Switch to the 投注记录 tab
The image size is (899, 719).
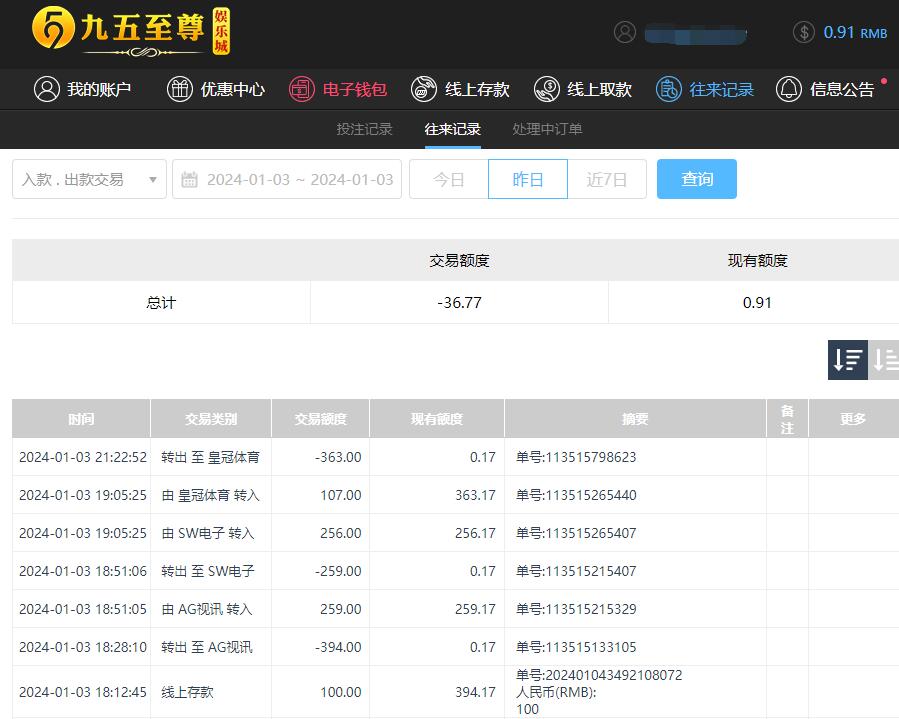tap(364, 129)
